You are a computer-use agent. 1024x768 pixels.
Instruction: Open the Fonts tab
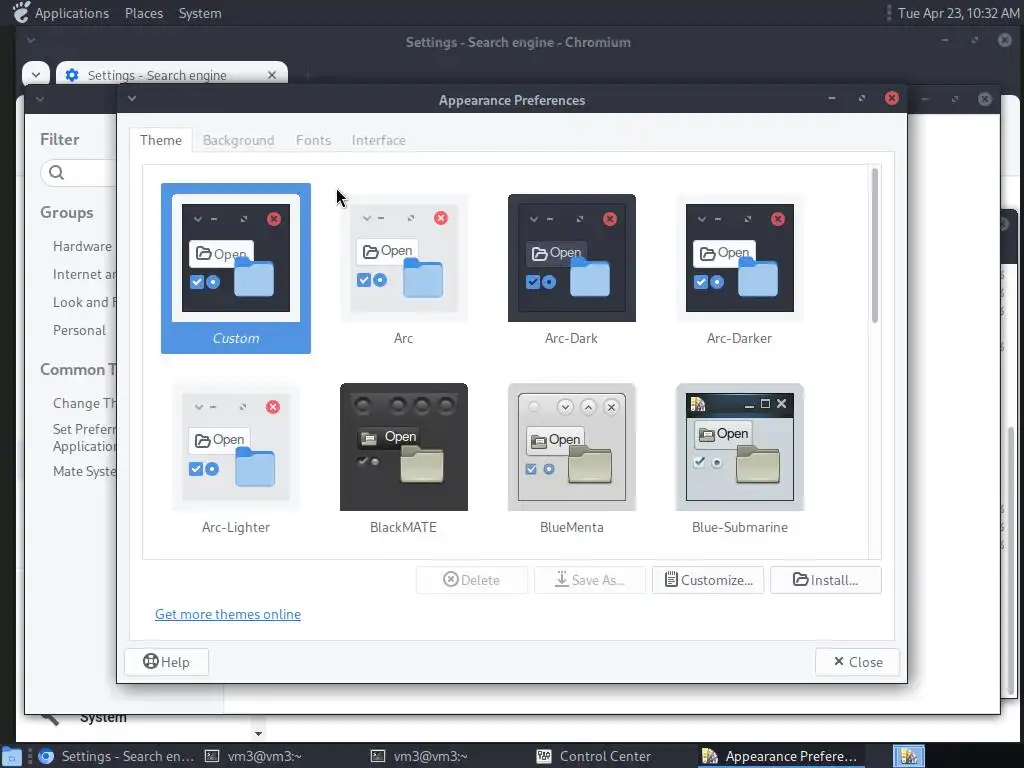(x=313, y=140)
